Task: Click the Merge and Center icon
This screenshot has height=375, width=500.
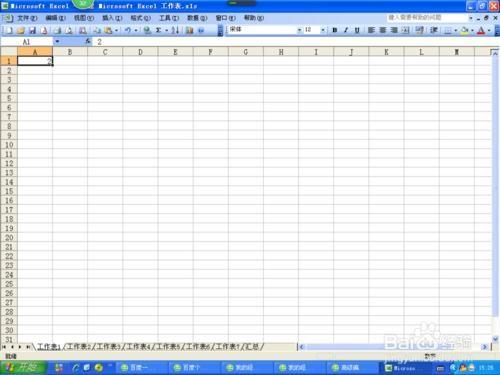Action: [405, 30]
